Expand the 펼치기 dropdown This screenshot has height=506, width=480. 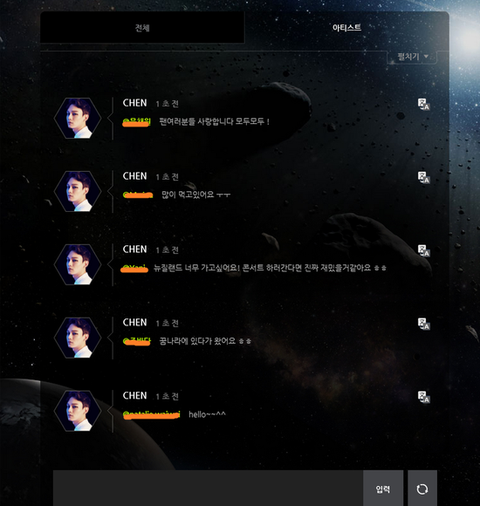point(413,57)
